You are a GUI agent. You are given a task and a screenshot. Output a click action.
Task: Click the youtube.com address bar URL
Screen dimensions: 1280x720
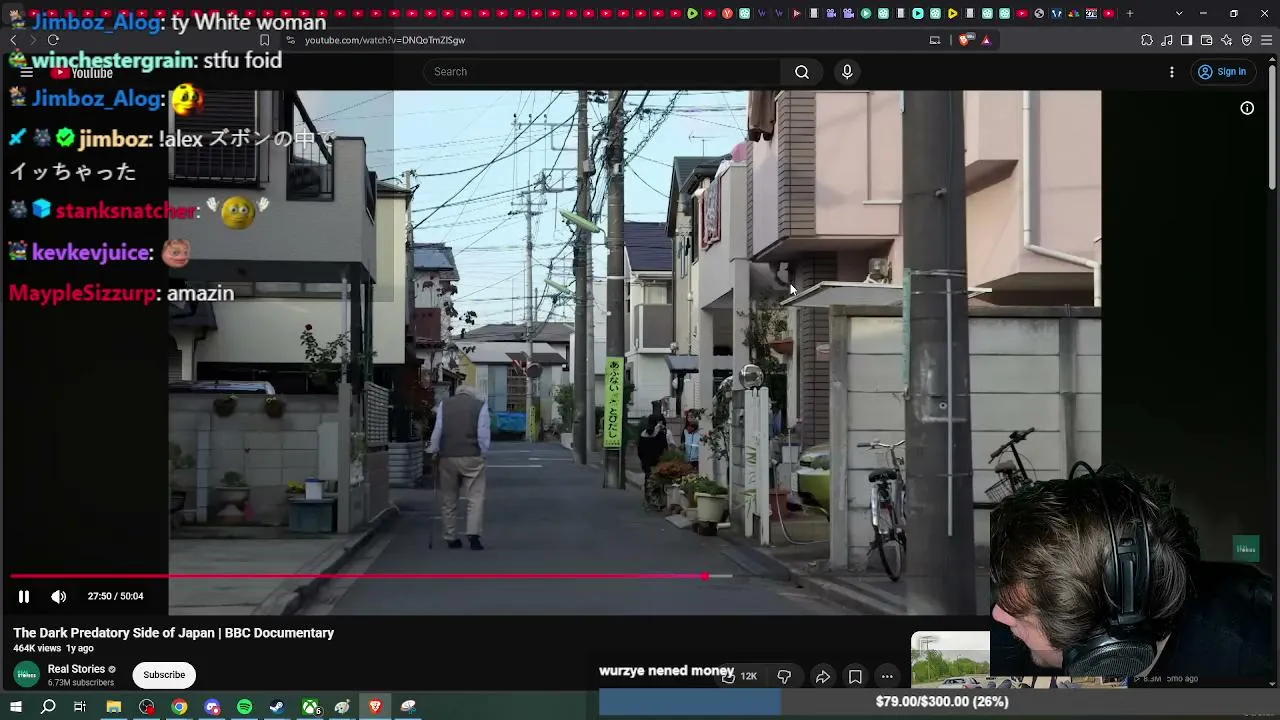(x=385, y=40)
